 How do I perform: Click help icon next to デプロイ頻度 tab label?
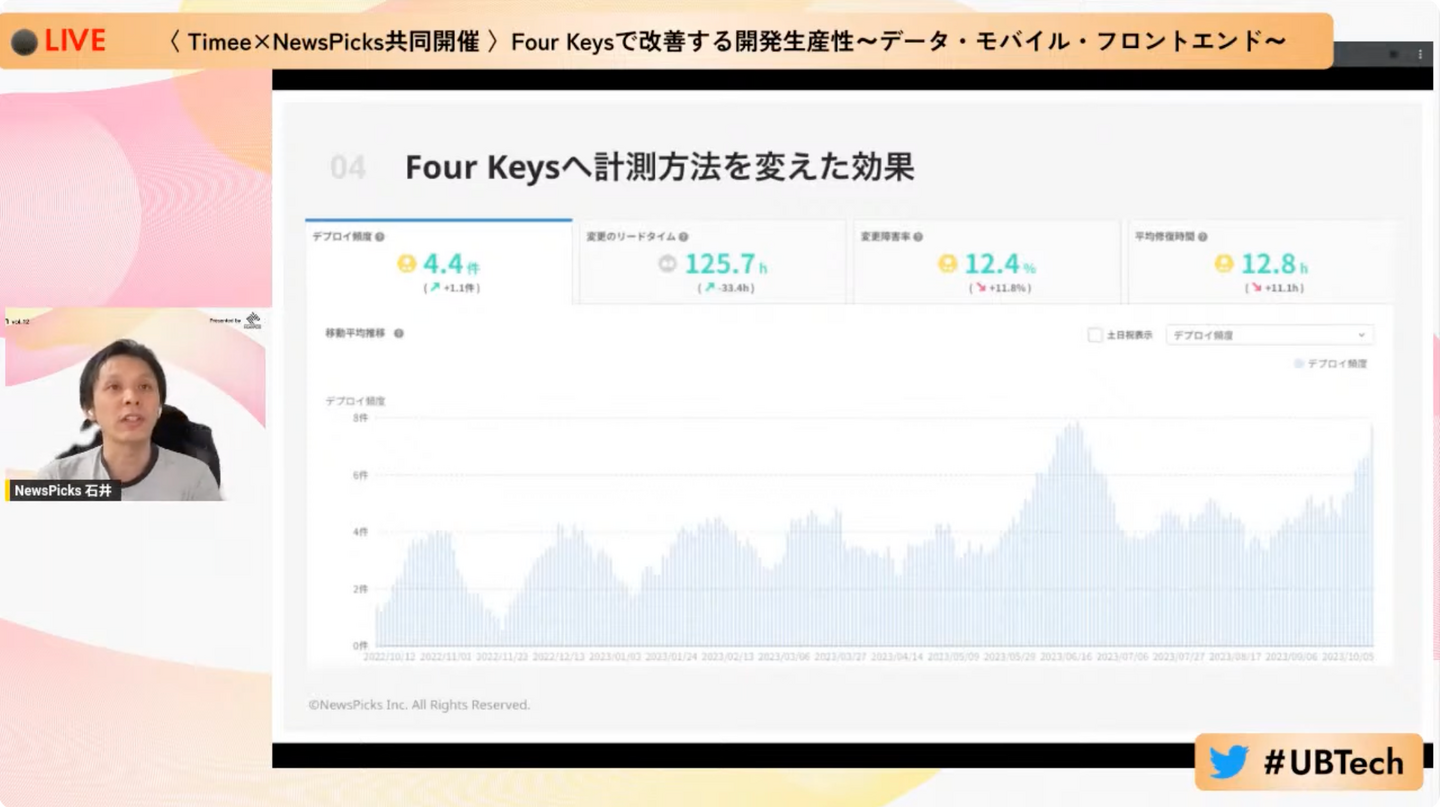tap(380, 237)
